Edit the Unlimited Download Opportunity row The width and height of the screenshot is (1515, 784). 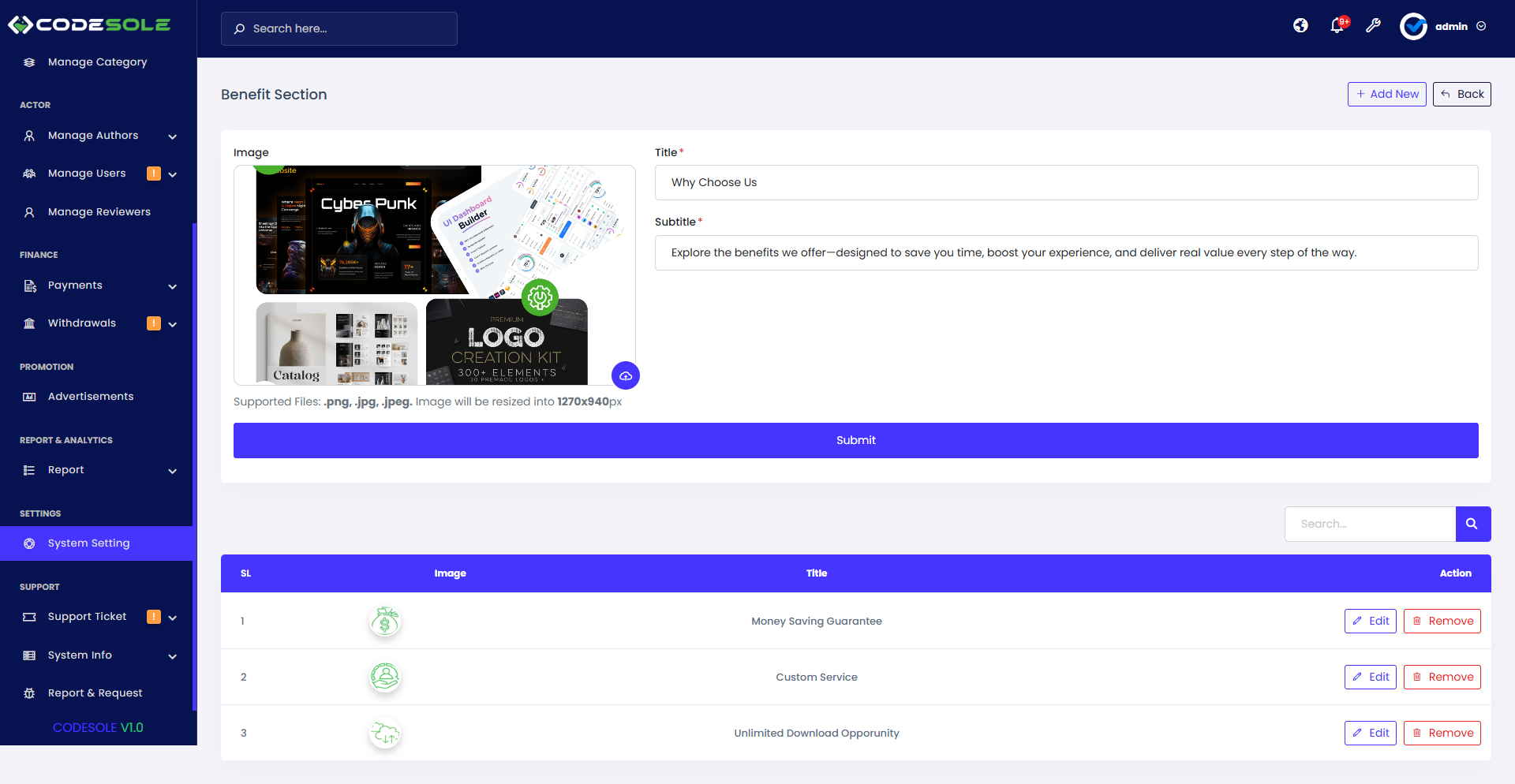[1371, 733]
